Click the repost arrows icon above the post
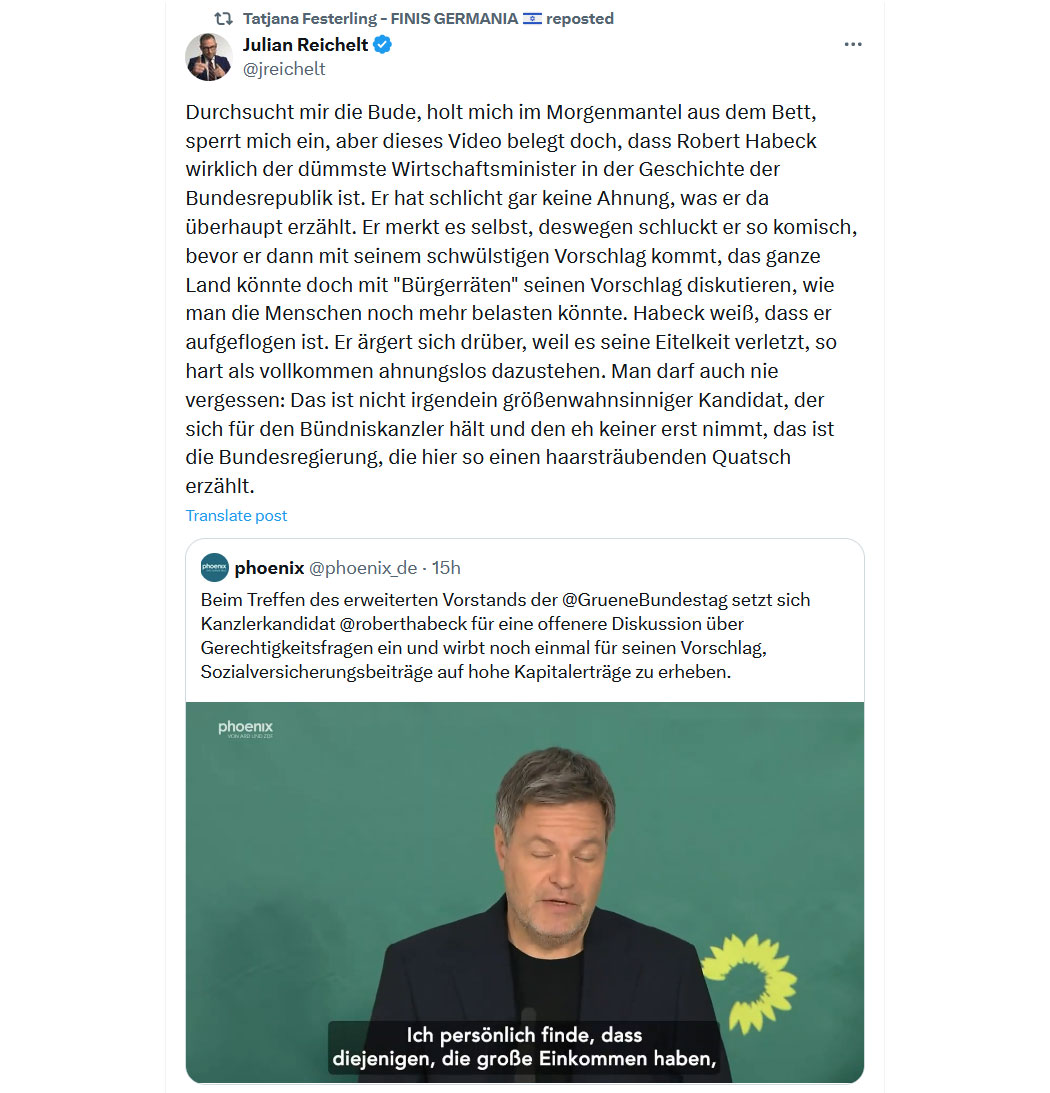The width and height of the screenshot is (1050, 1093). pyautogui.click(x=223, y=19)
